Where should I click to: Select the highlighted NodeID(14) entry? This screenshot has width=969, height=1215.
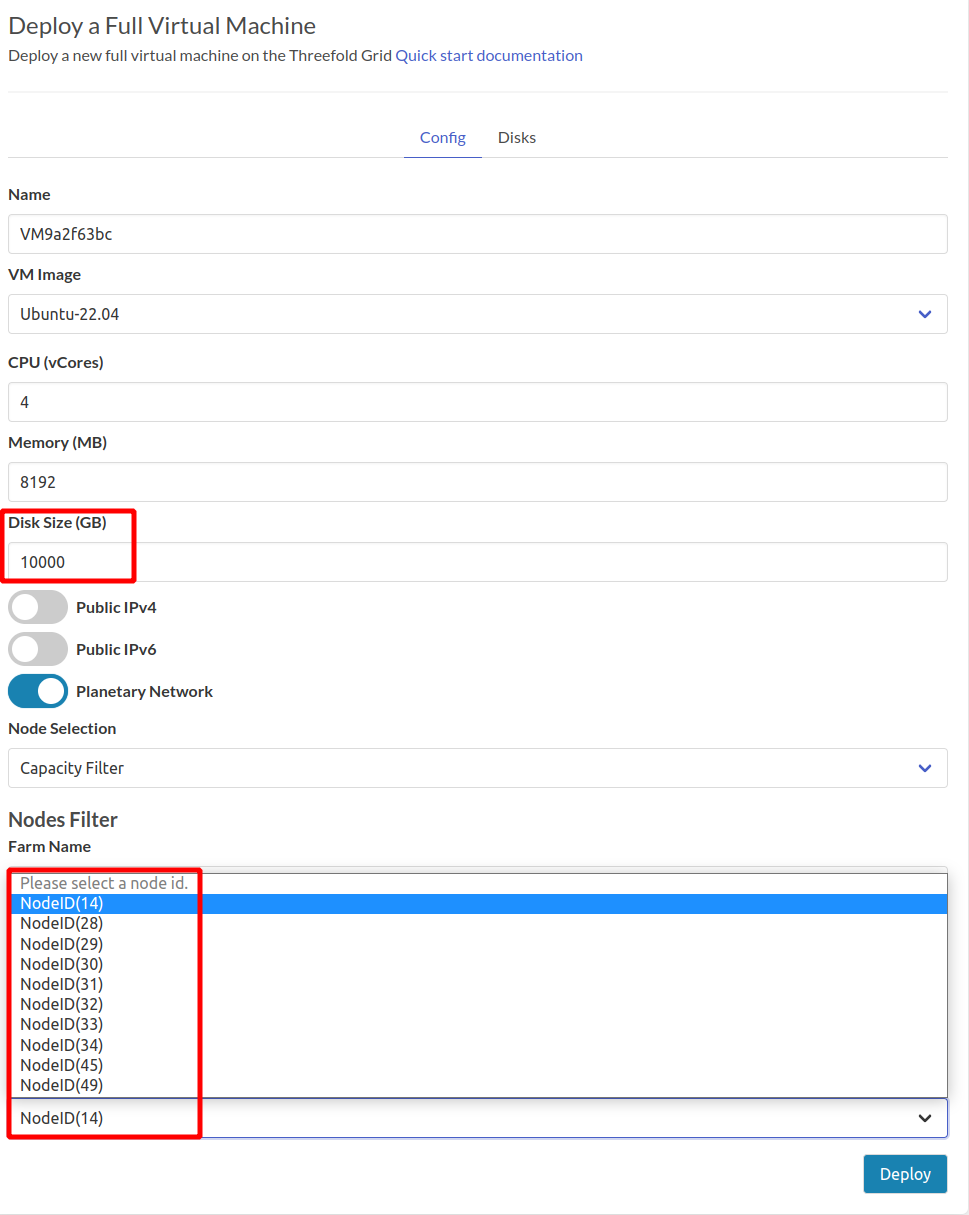pyautogui.click(x=60, y=903)
